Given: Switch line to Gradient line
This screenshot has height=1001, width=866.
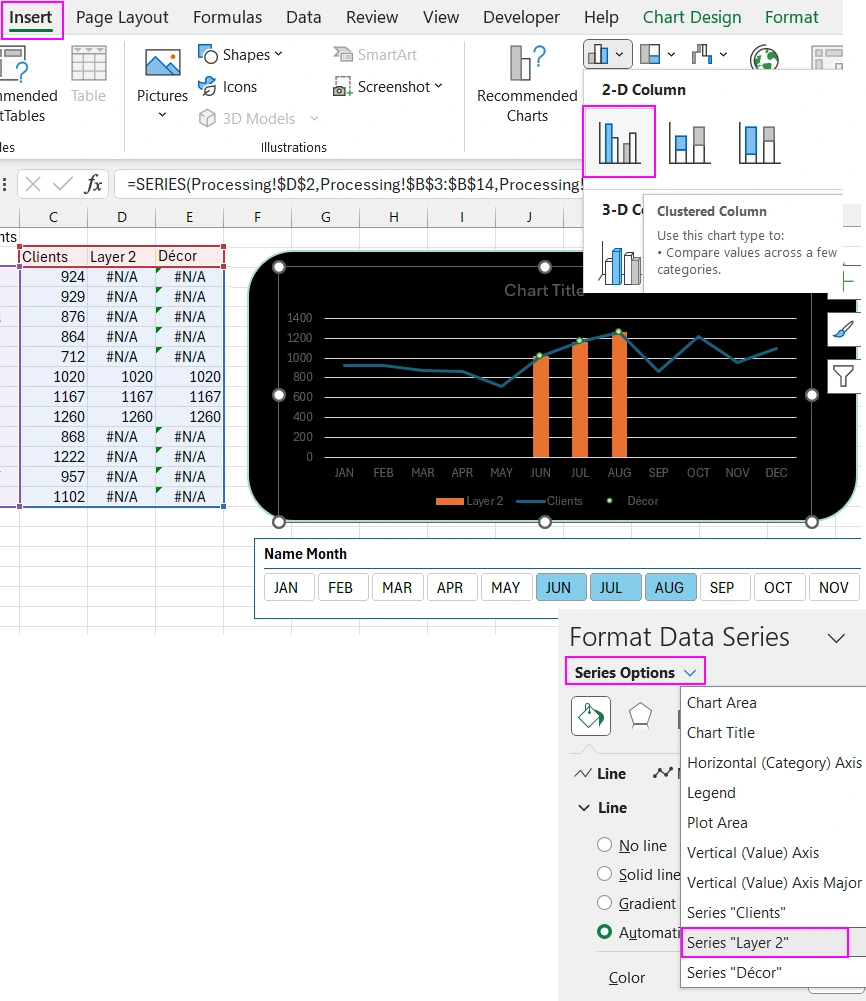Looking at the screenshot, I should coord(604,903).
